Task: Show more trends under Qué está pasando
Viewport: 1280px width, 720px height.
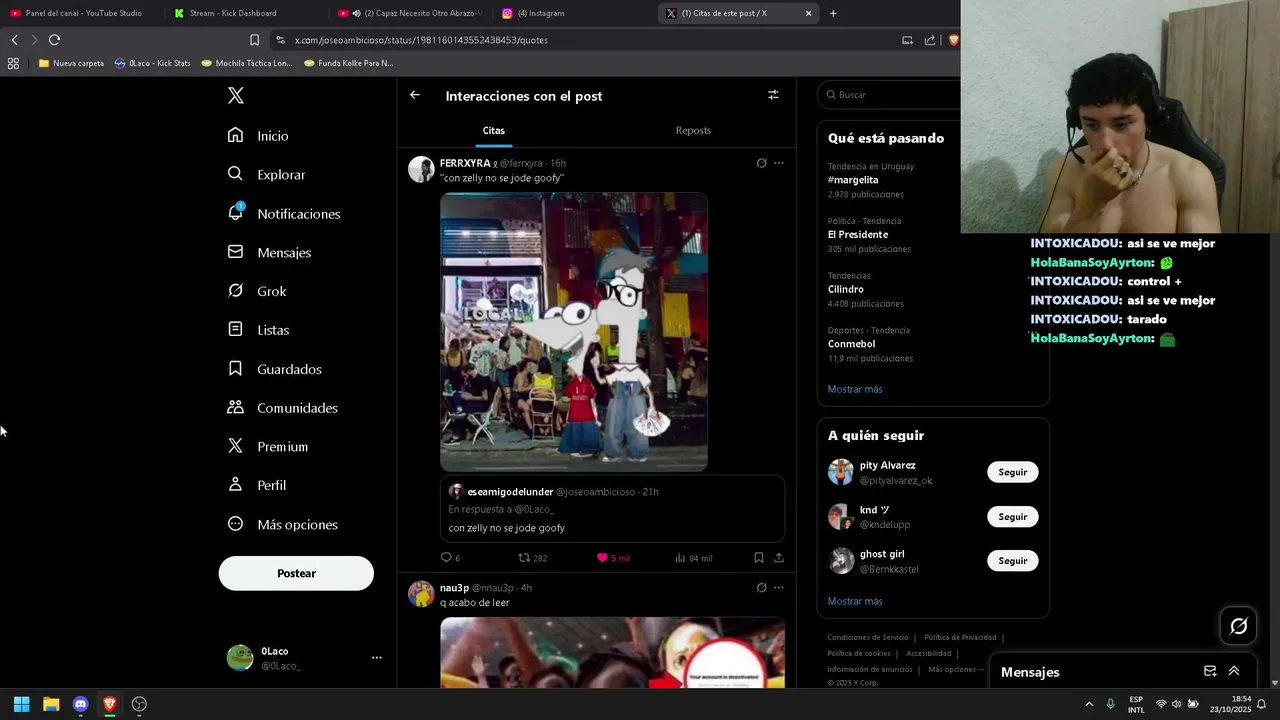Action: [x=855, y=389]
